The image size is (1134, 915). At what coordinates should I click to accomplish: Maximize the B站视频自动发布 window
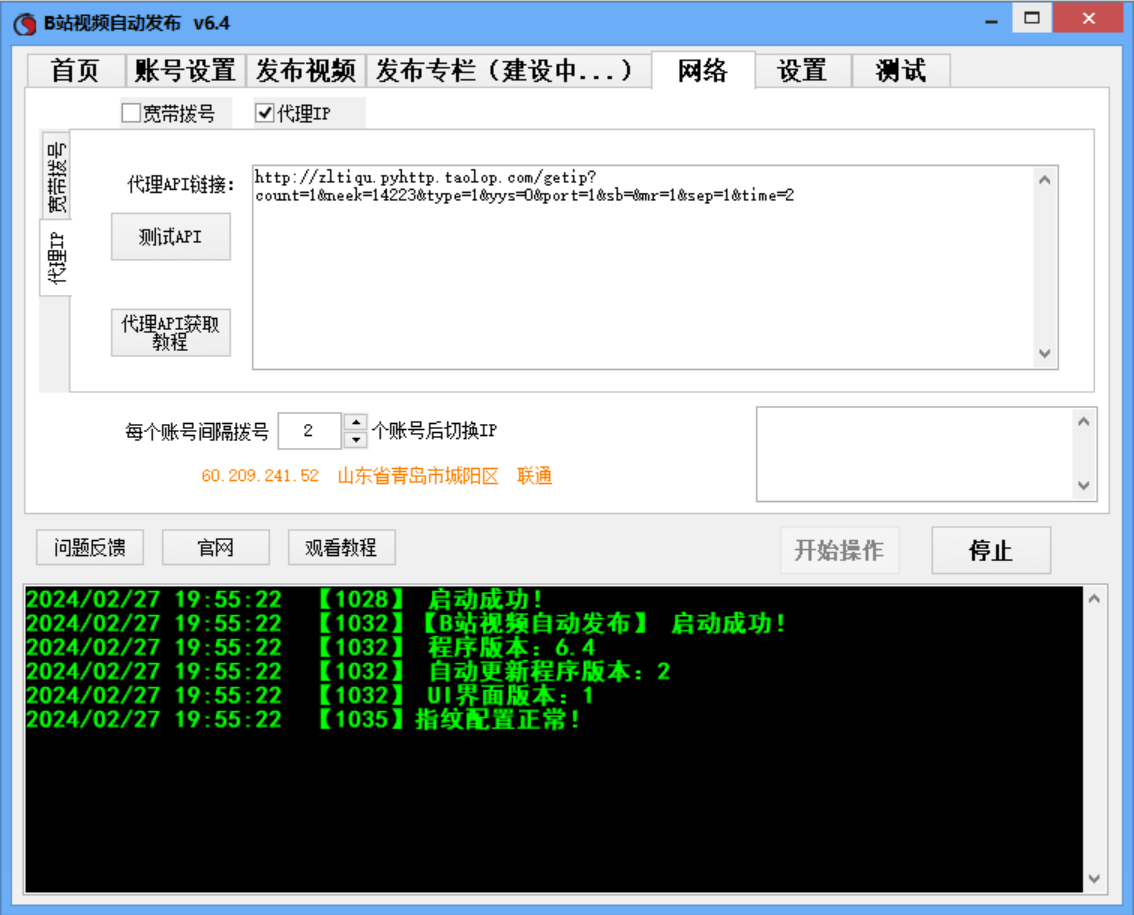[x=1032, y=19]
